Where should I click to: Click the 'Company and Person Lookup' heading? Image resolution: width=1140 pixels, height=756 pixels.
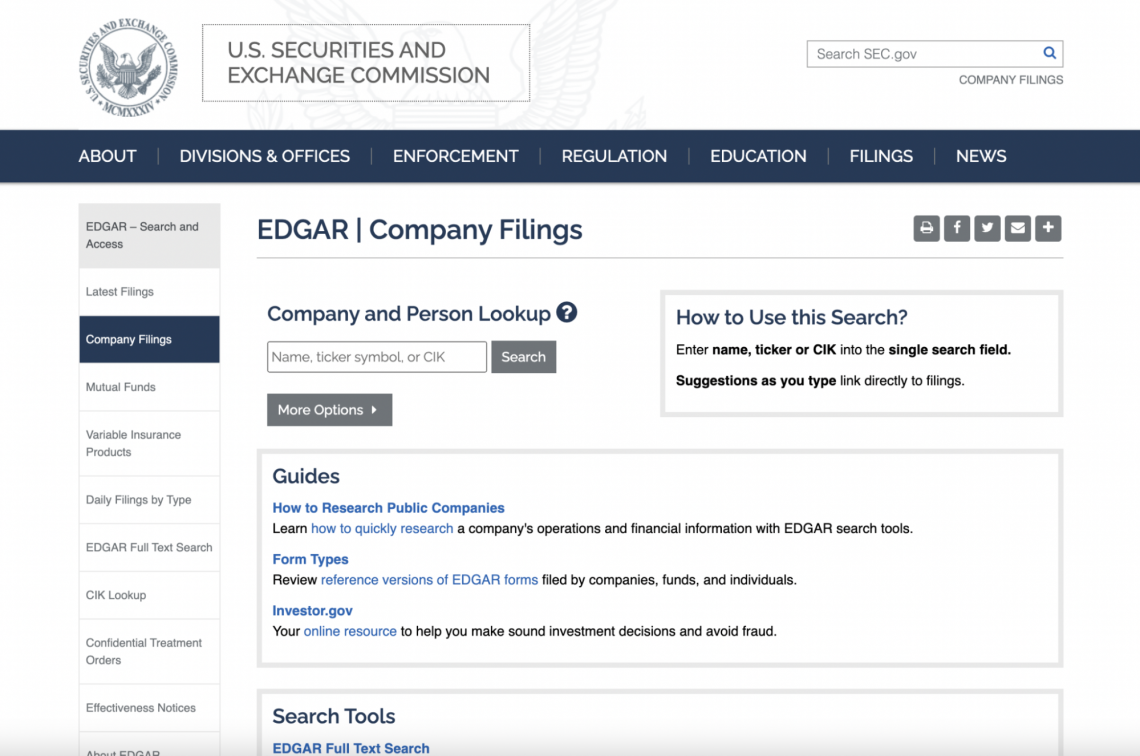pos(409,314)
